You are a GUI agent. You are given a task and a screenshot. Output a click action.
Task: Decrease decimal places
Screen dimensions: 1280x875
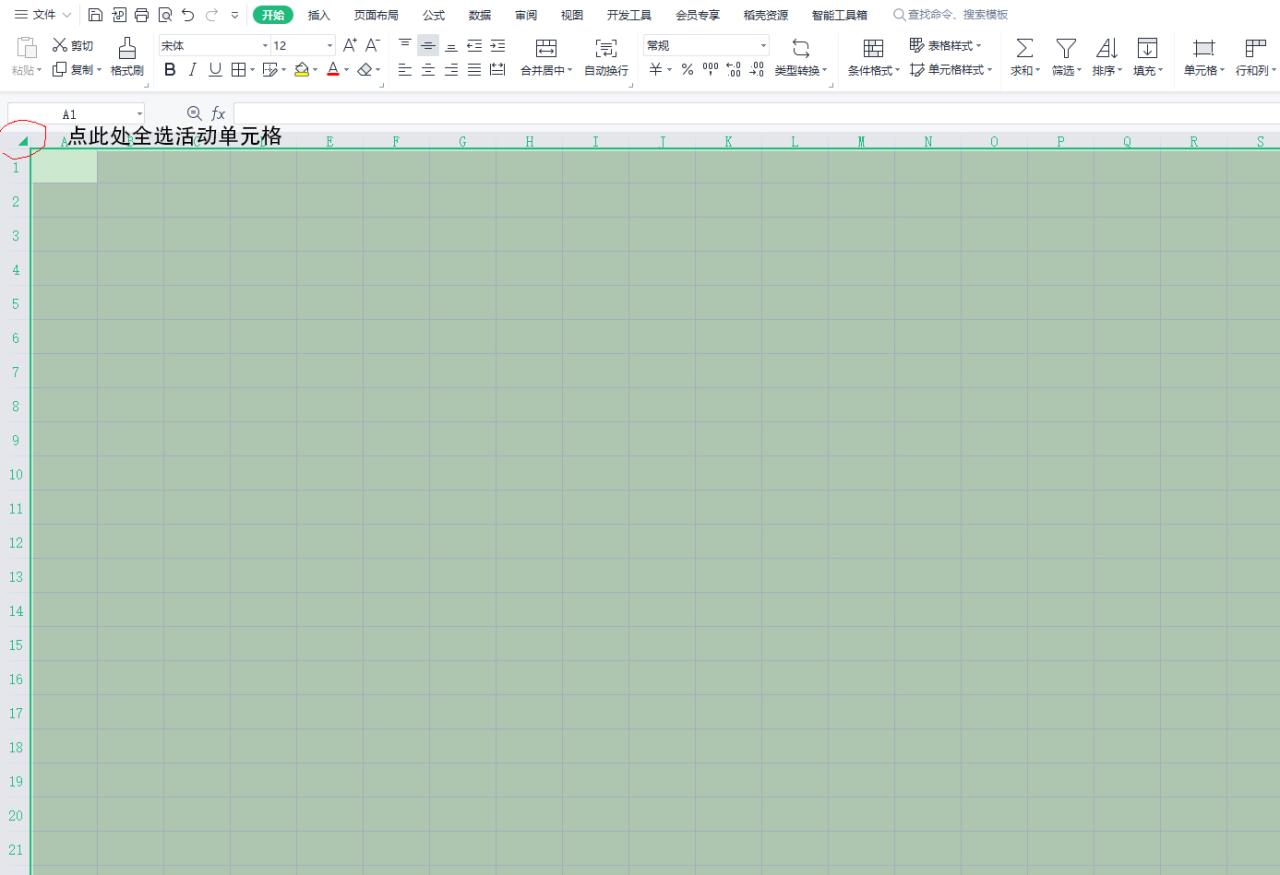[757, 70]
